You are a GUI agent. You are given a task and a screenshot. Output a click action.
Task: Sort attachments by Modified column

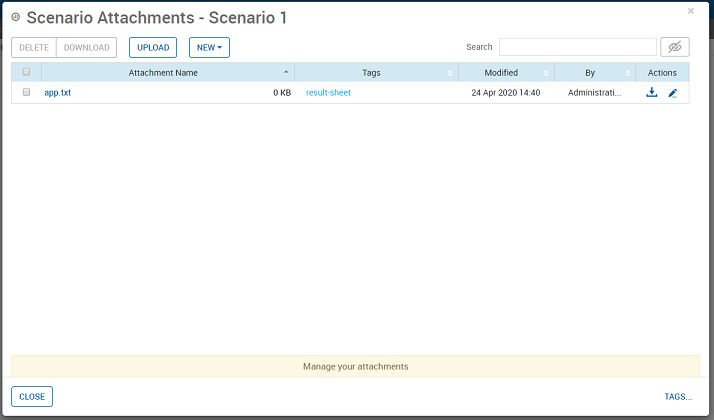coord(501,72)
